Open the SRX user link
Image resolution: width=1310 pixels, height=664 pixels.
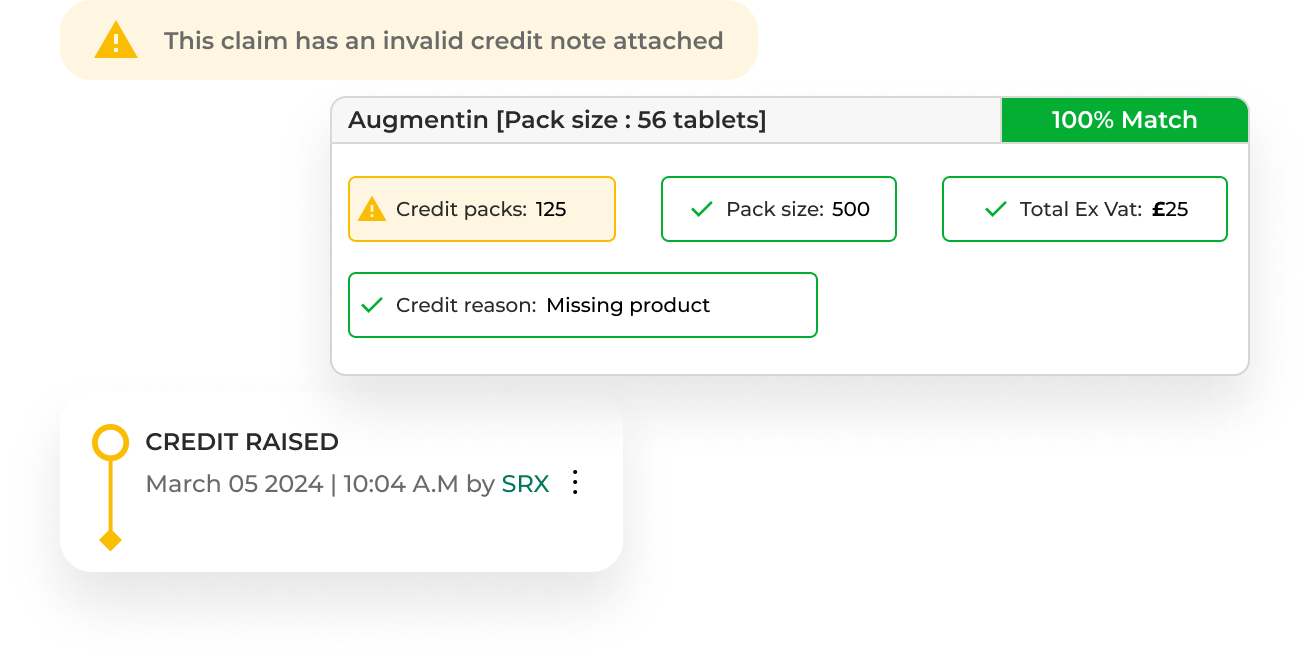[x=525, y=484]
